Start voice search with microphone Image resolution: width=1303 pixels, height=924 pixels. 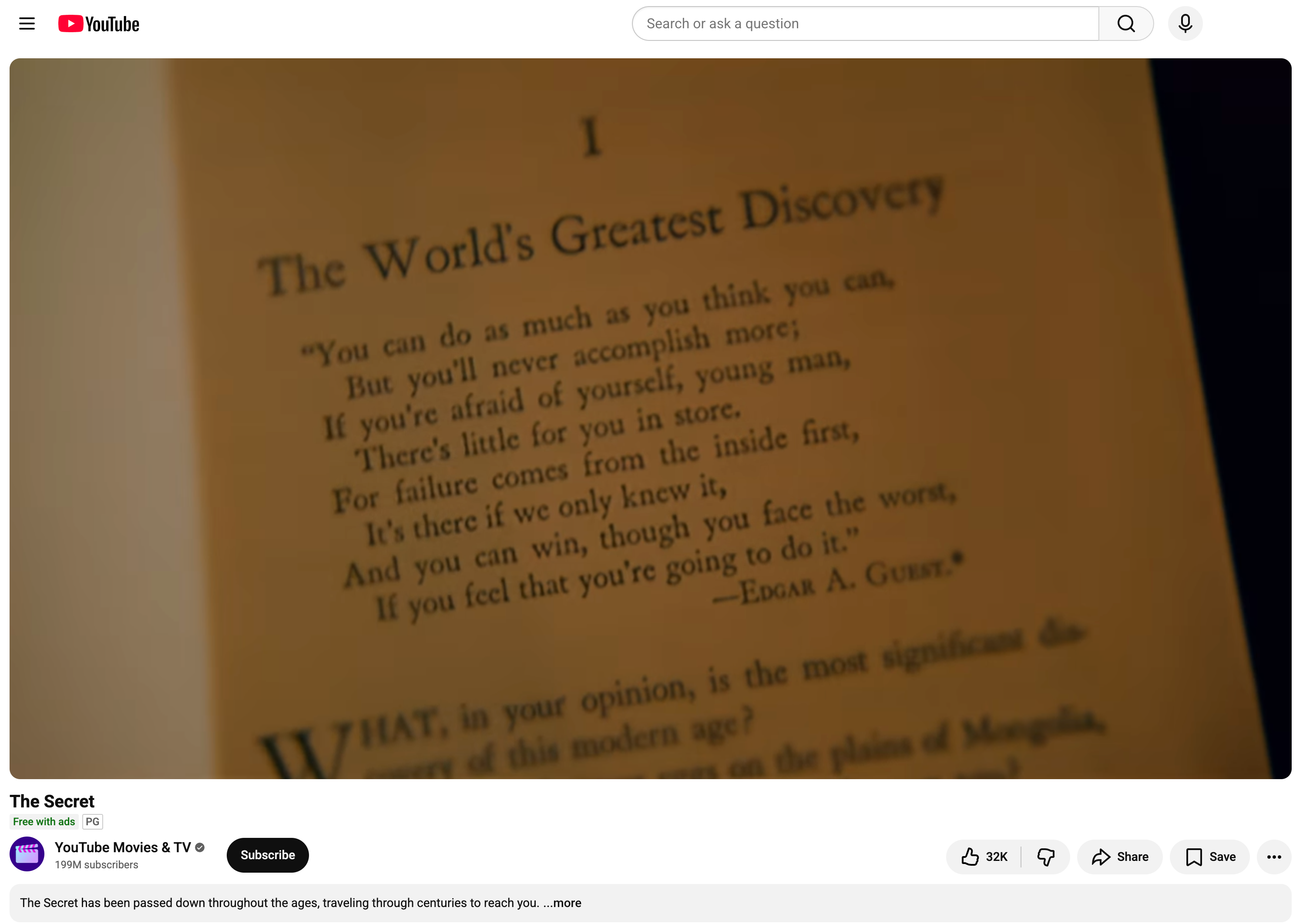[1185, 23]
